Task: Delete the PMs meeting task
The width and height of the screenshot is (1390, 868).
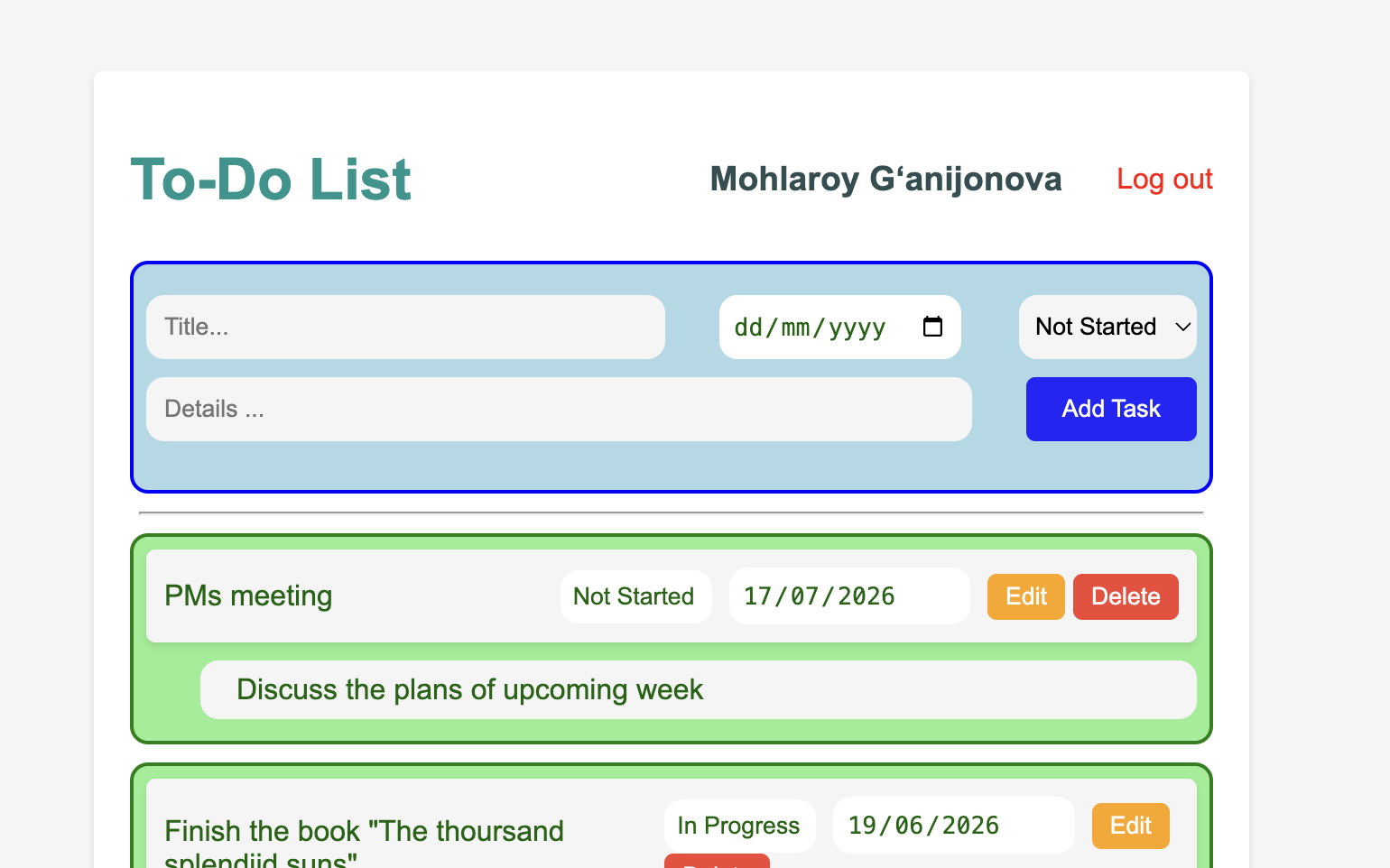Action: 1126,596
